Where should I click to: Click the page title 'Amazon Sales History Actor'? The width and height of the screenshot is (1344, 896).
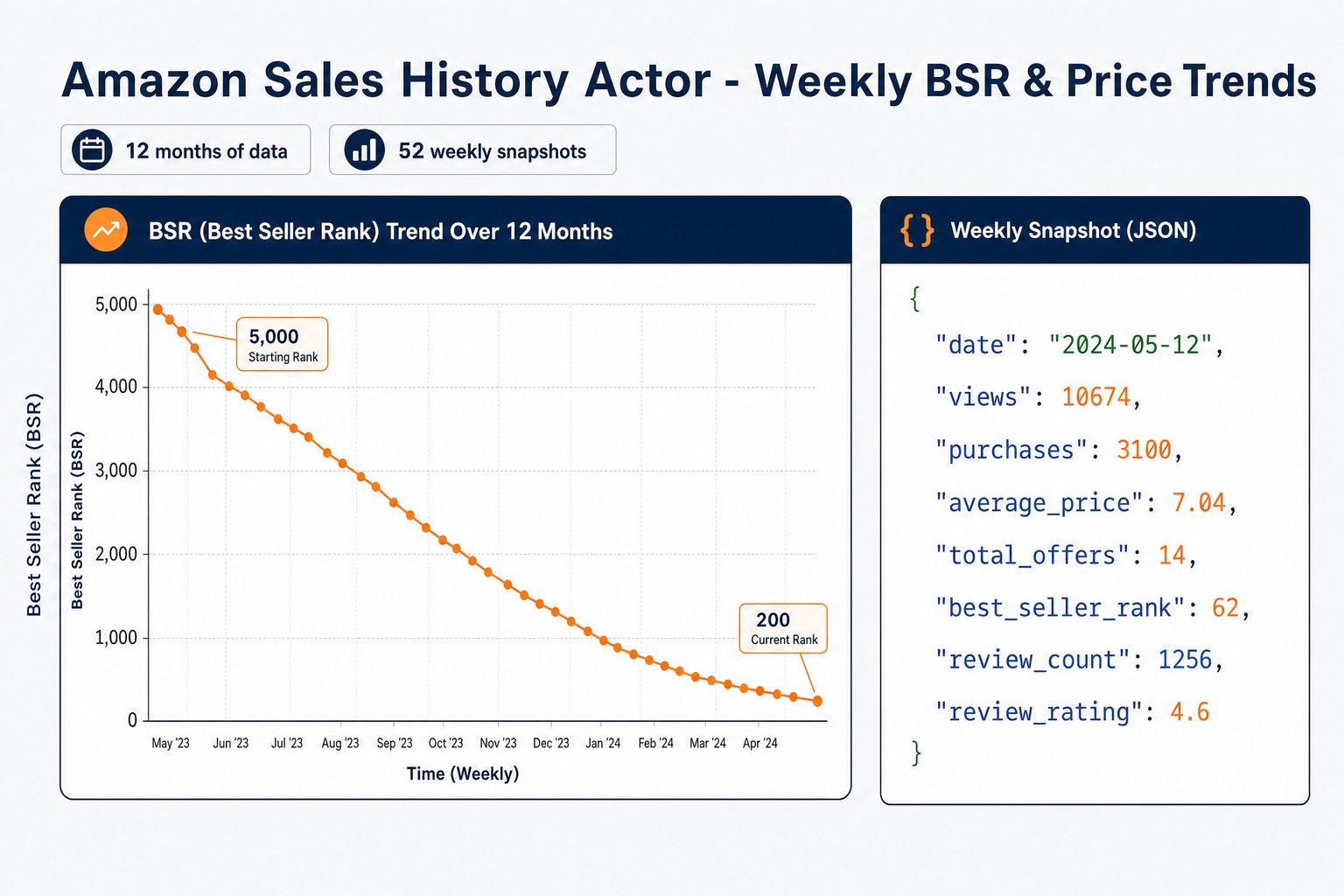point(386,80)
